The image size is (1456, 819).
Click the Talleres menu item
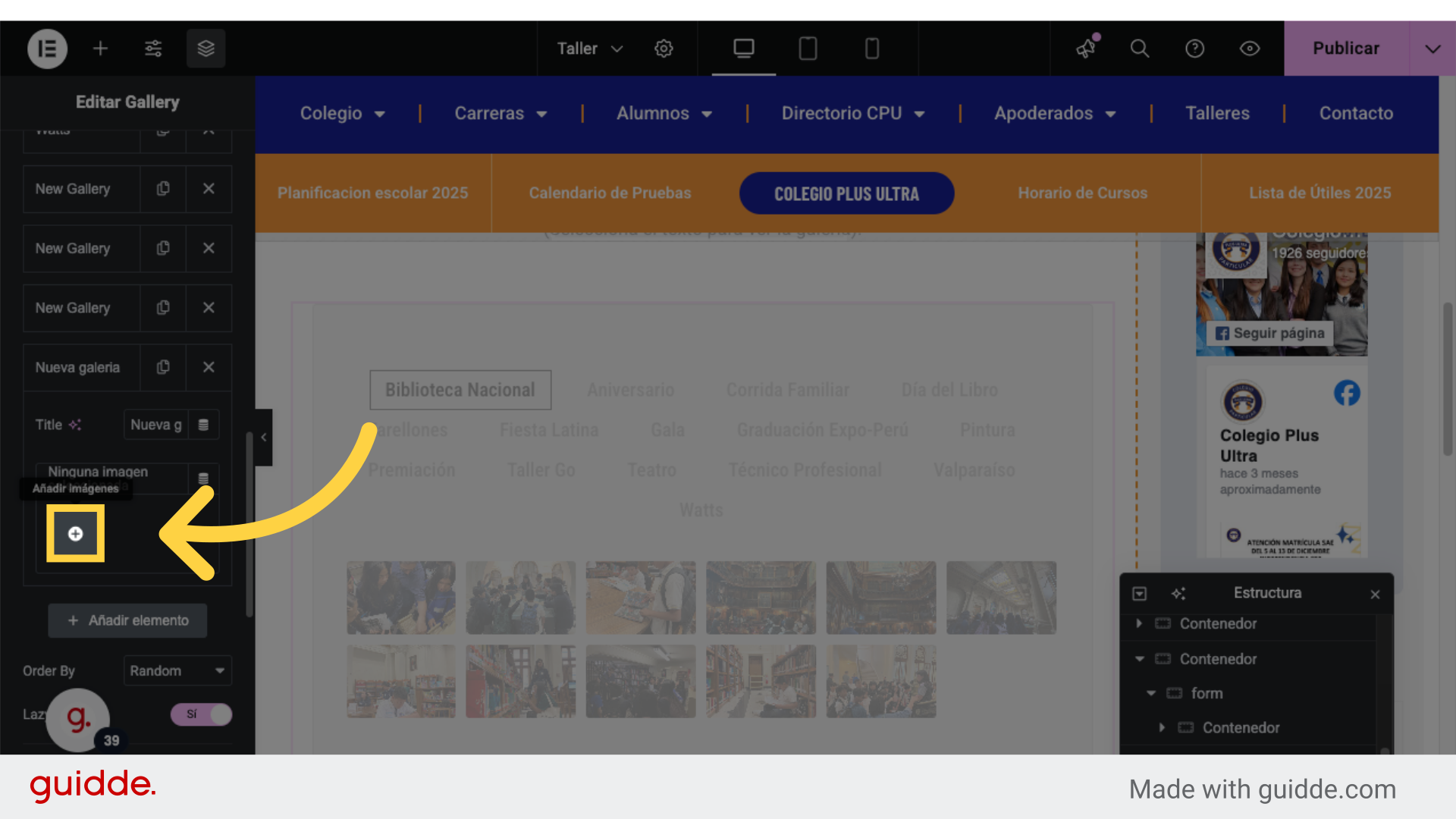[1217, 113]
